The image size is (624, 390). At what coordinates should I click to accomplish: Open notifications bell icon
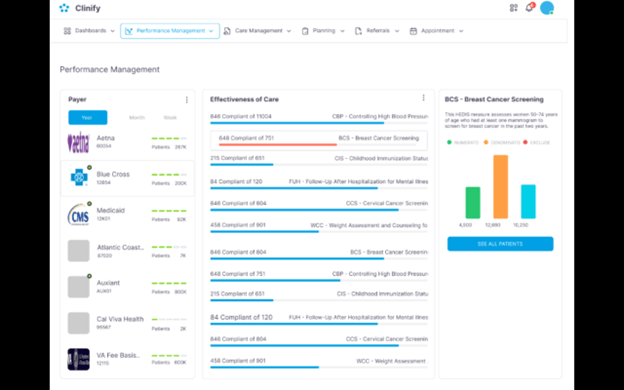point(529,8)
